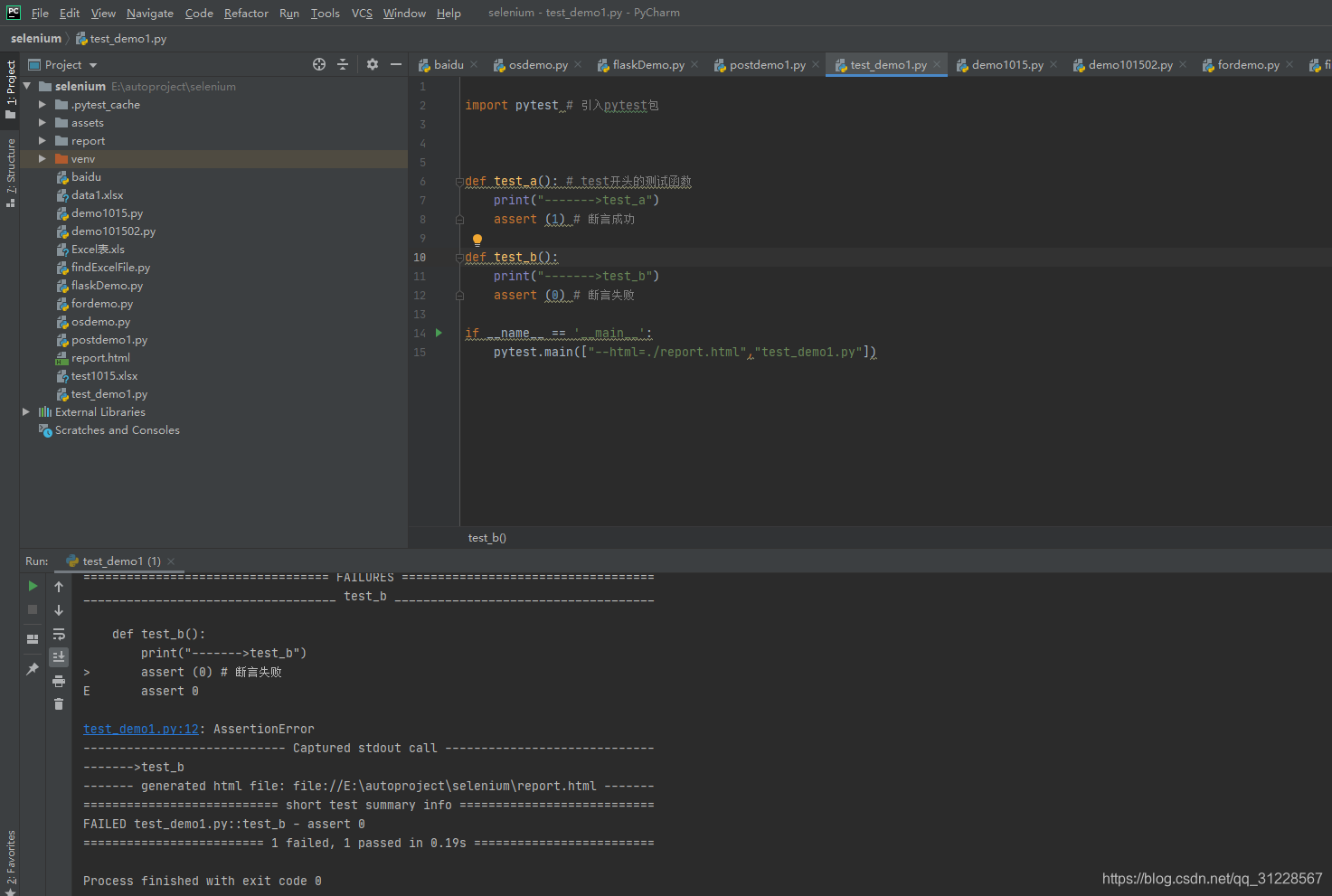
Task: Select report.html in the Project tree
Action: click(100, 357)
